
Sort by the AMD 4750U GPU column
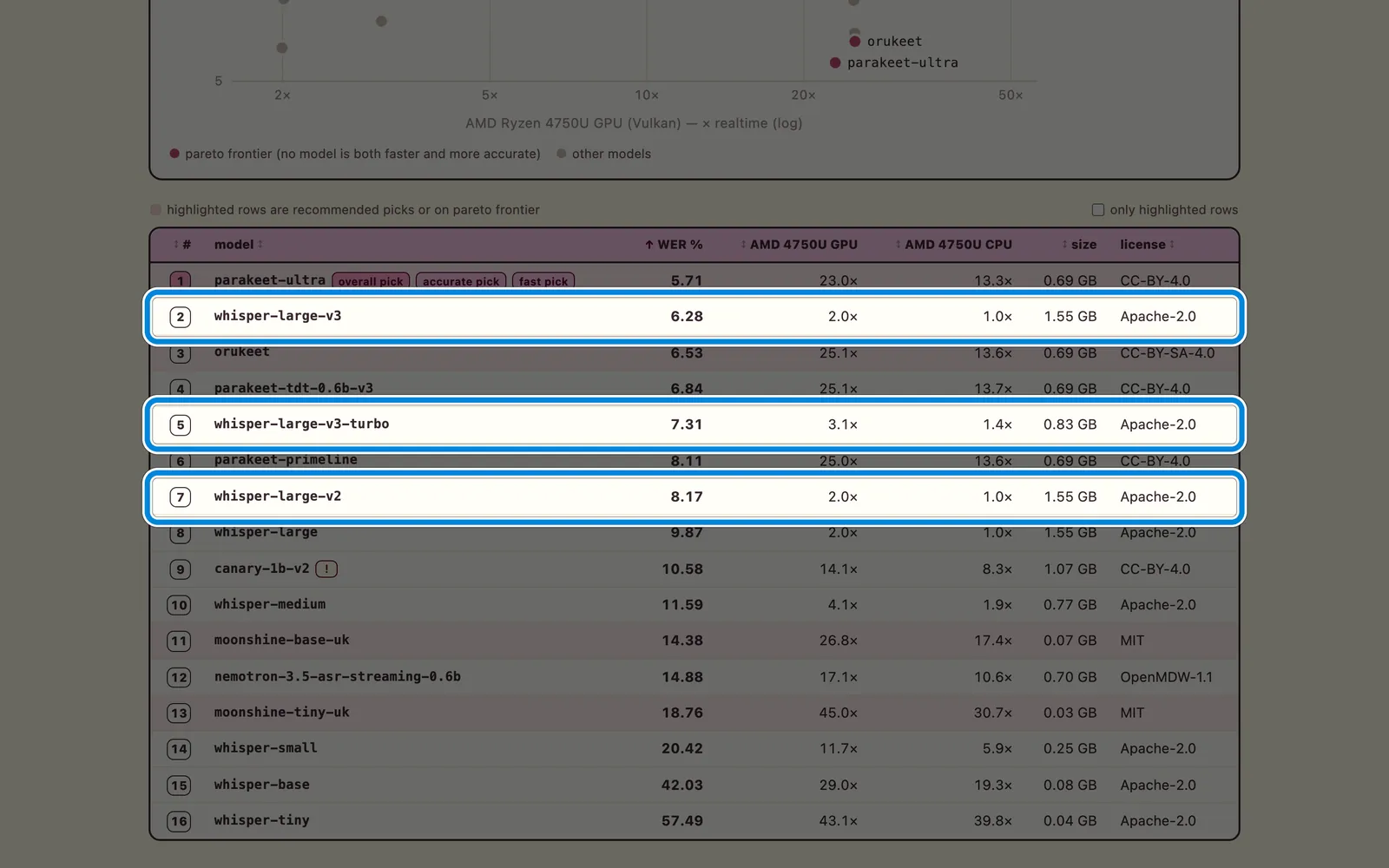coord(799,245)
